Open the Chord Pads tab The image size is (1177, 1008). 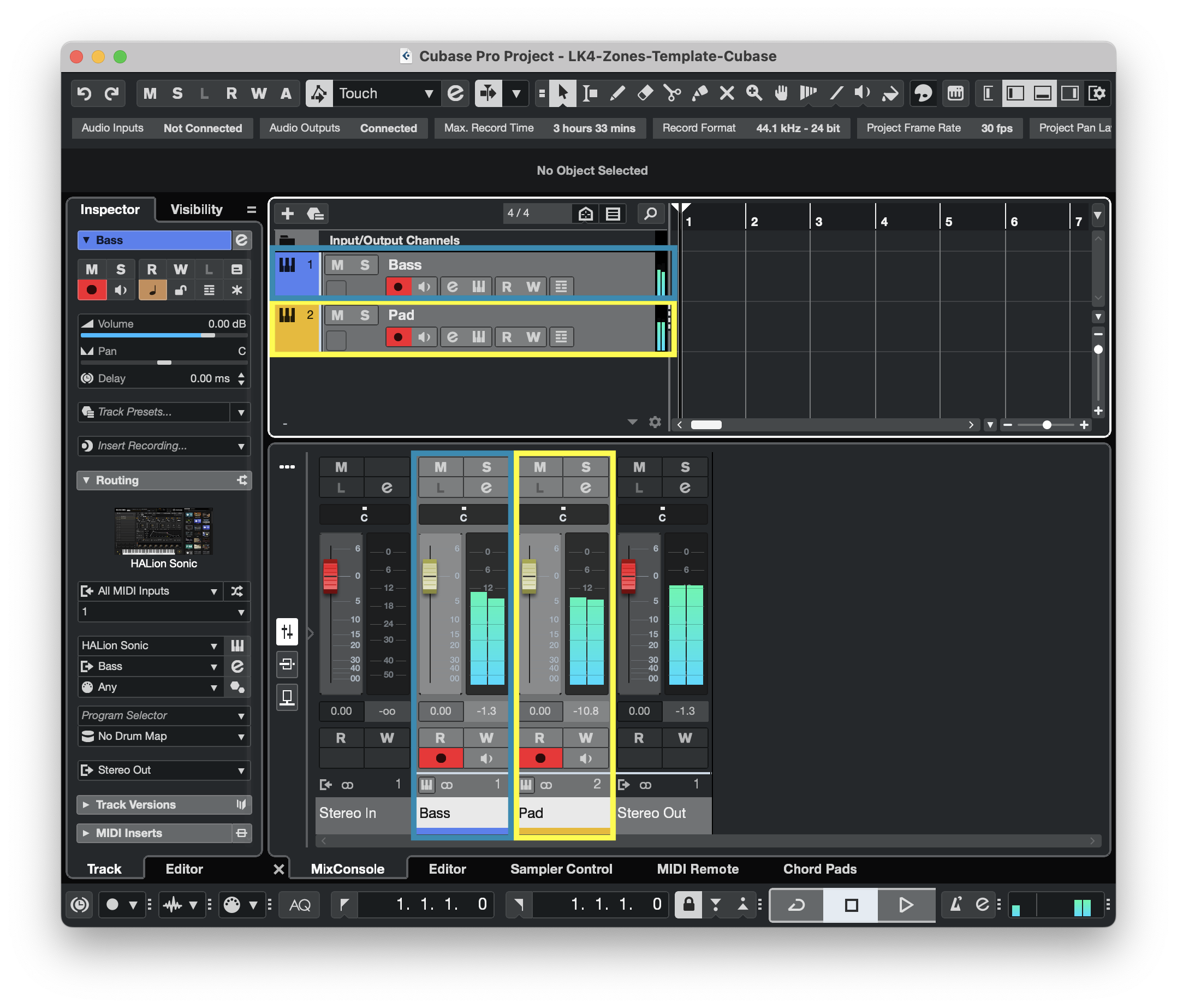820,869
